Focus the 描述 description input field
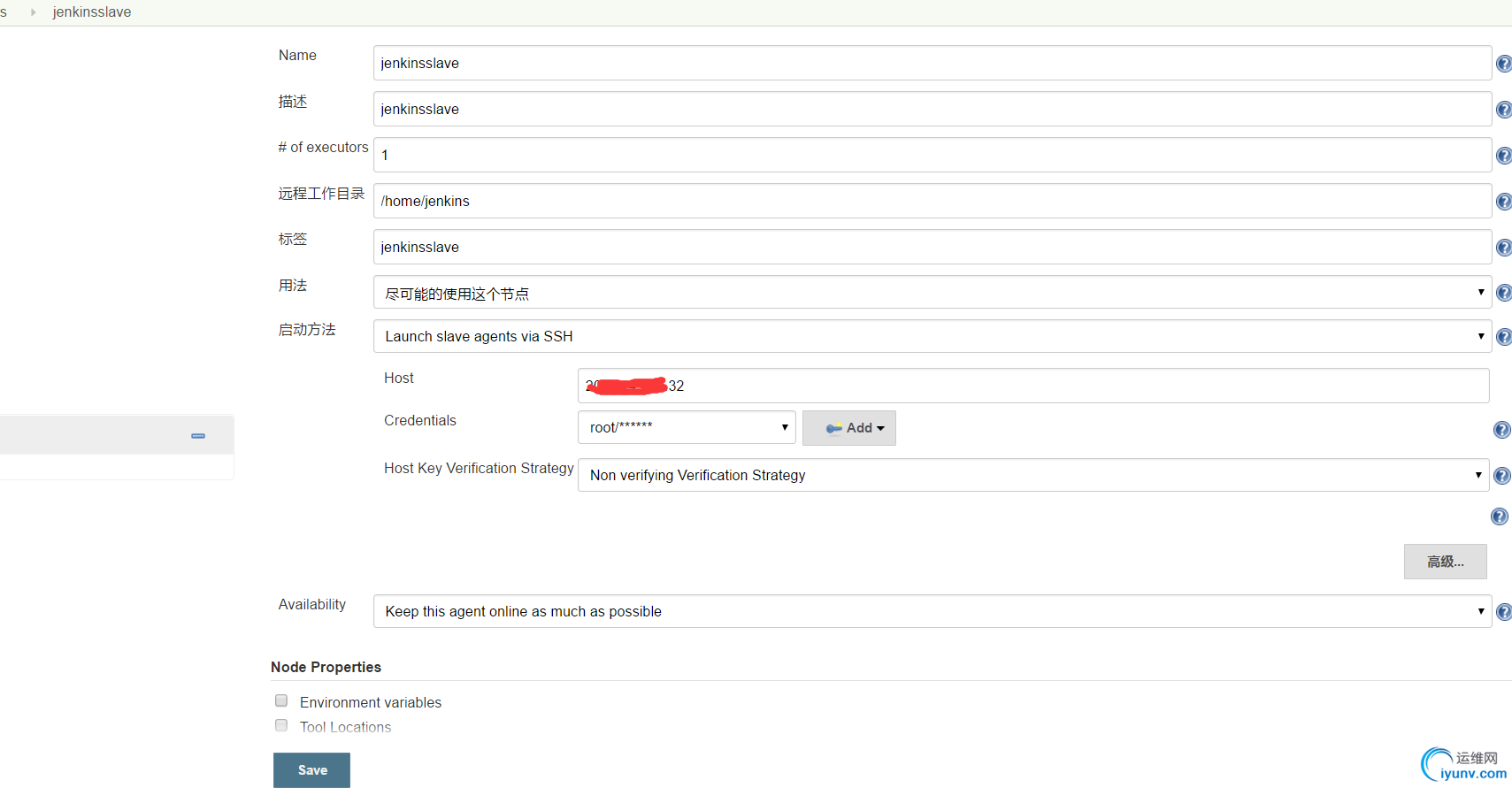The height and width of the screenshot is (788, 1512). pyautogui.click(x=933, y=109)
